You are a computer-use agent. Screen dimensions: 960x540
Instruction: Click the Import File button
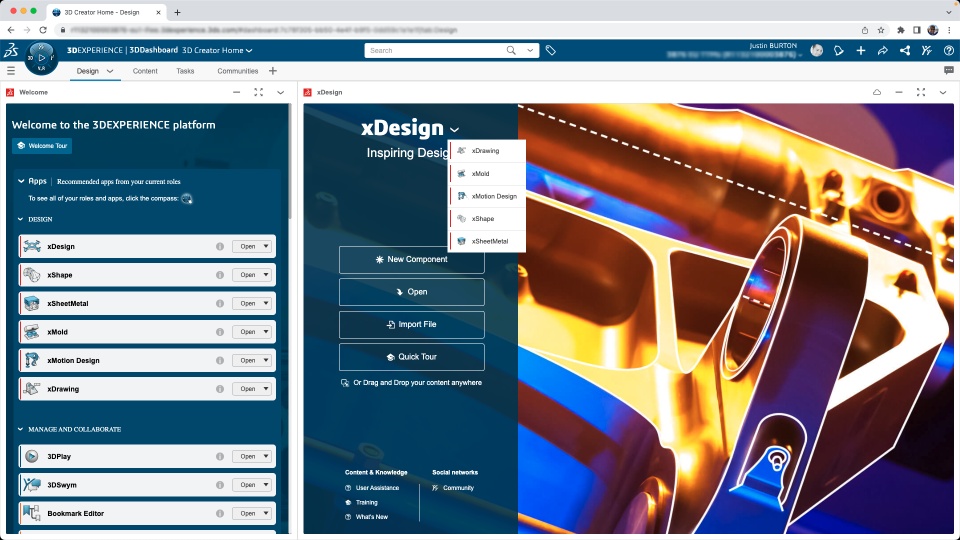(411, 324)
